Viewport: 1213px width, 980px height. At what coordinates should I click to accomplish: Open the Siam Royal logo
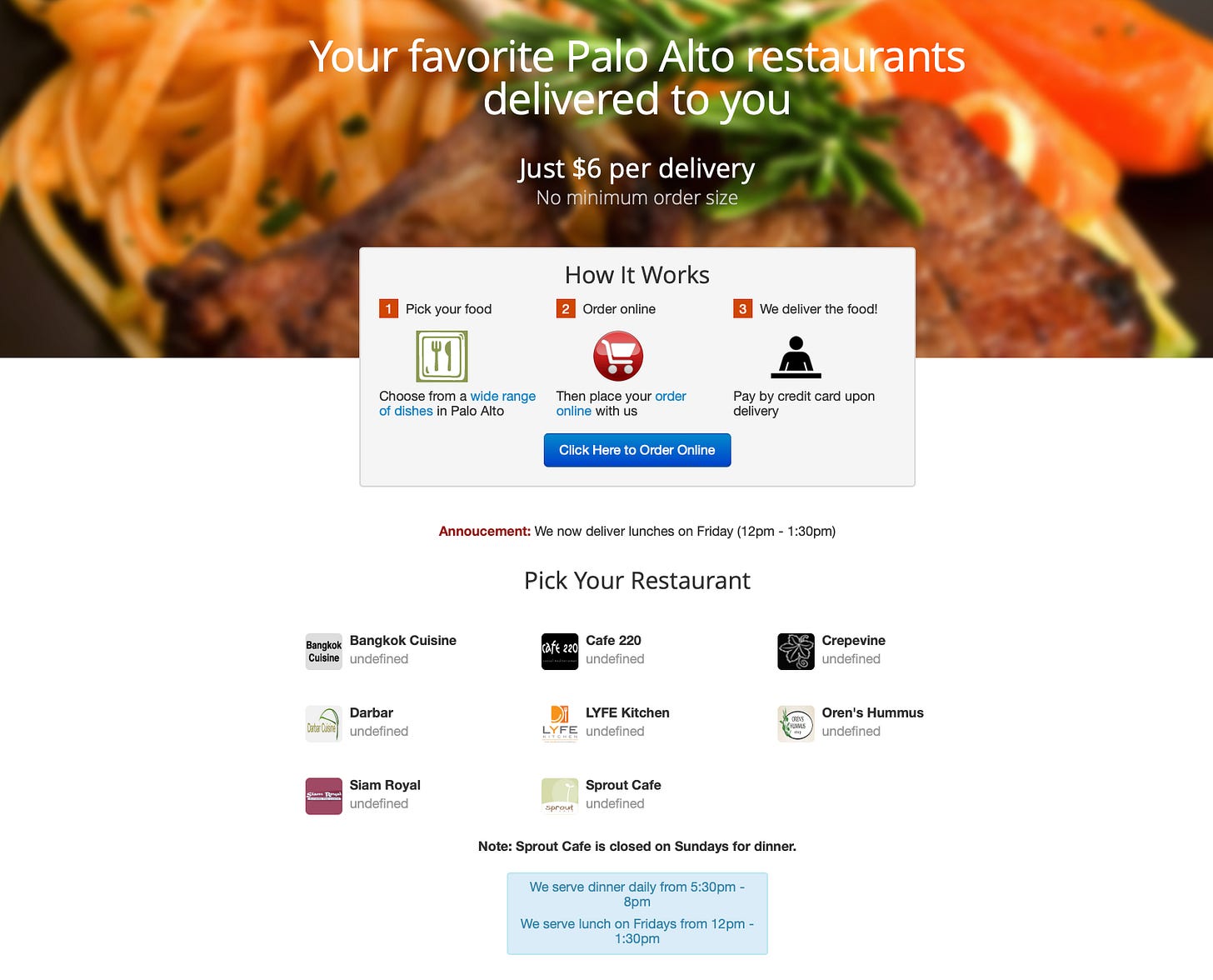coord(324,797)
